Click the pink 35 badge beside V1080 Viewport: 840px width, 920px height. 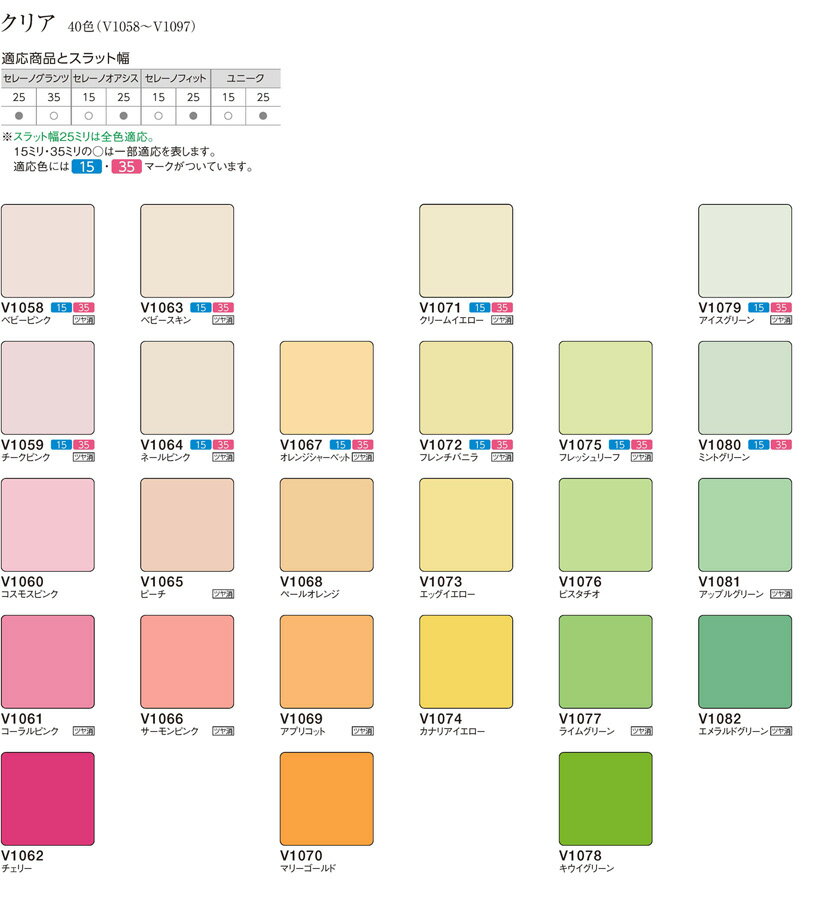[x=781, y=445]
